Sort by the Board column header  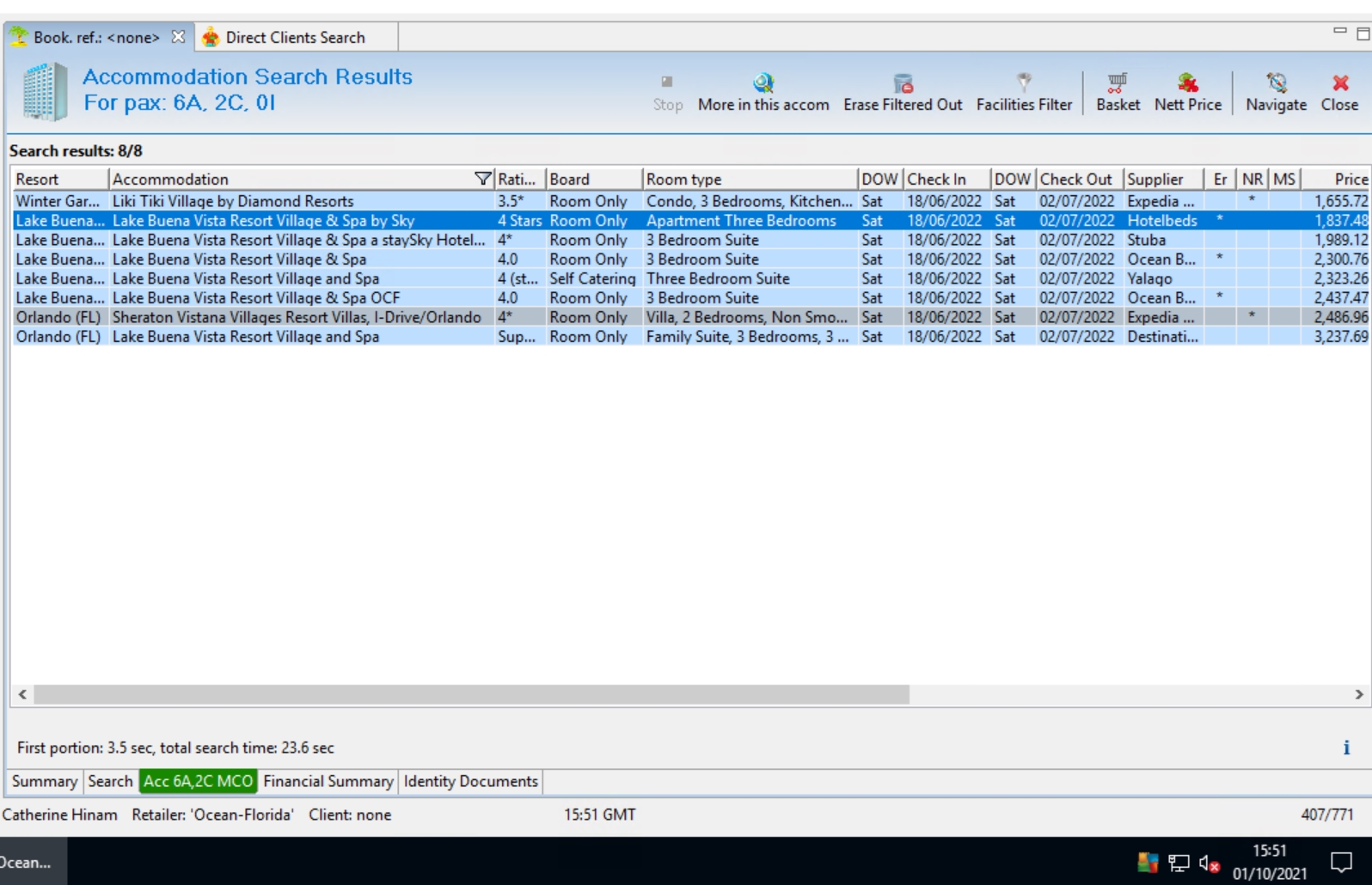pyautogui.click(x=594, y=179)
